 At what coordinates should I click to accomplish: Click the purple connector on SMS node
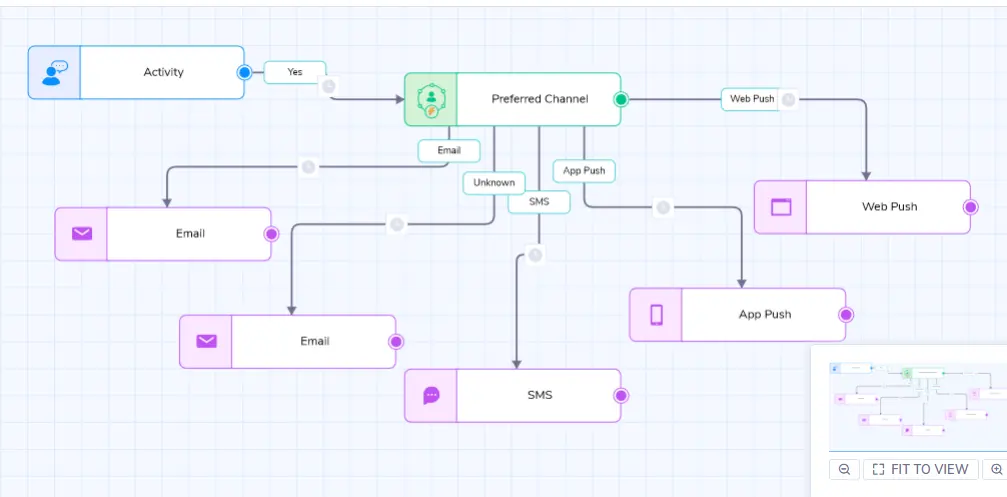tap(620, 396)
